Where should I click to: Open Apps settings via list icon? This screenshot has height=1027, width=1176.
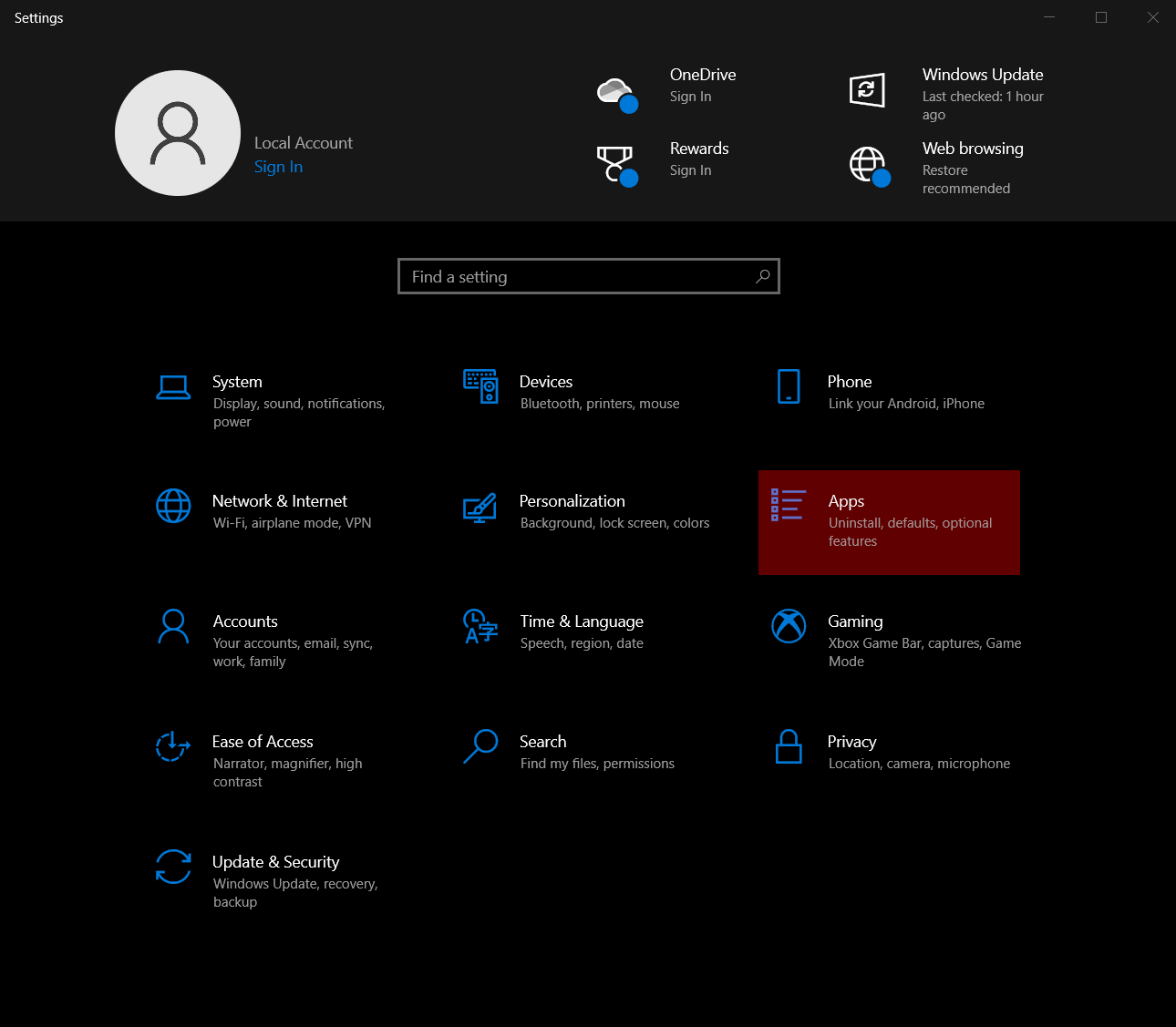click(788, 507)
